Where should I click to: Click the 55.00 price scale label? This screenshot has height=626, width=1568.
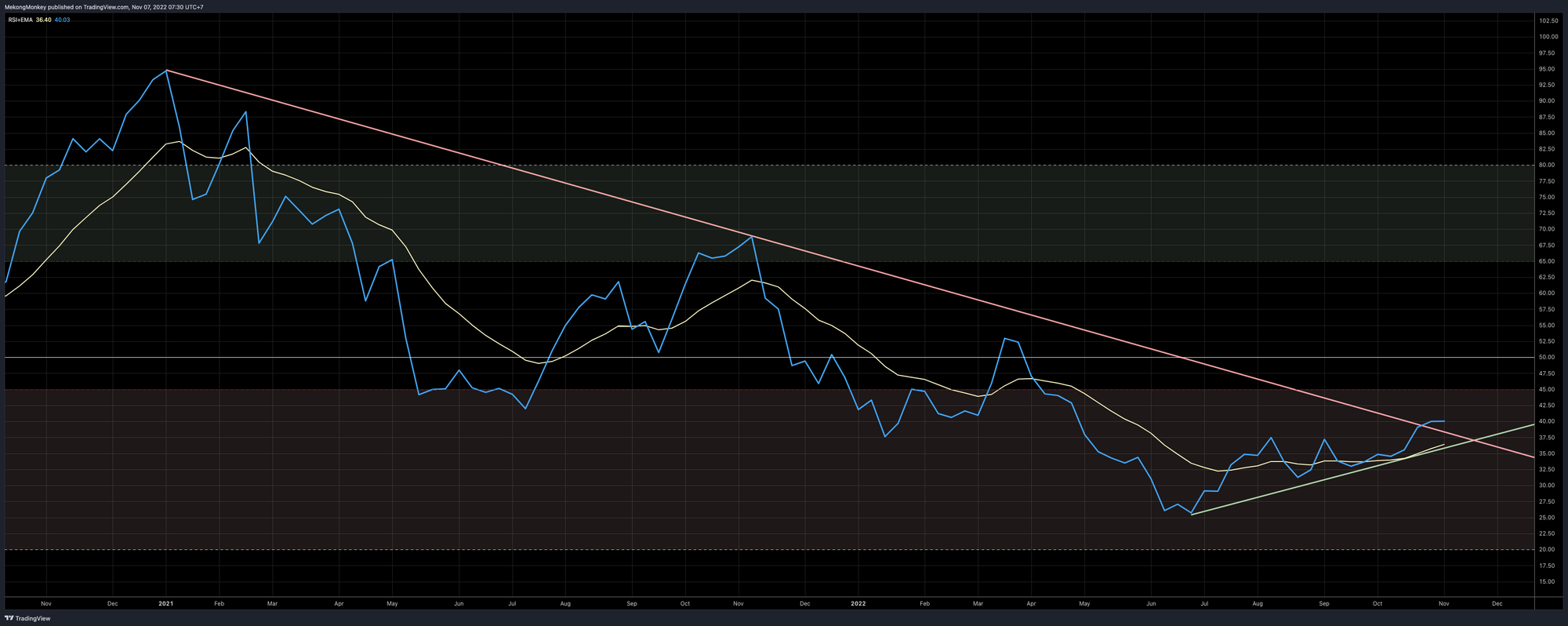point(1547,326)
